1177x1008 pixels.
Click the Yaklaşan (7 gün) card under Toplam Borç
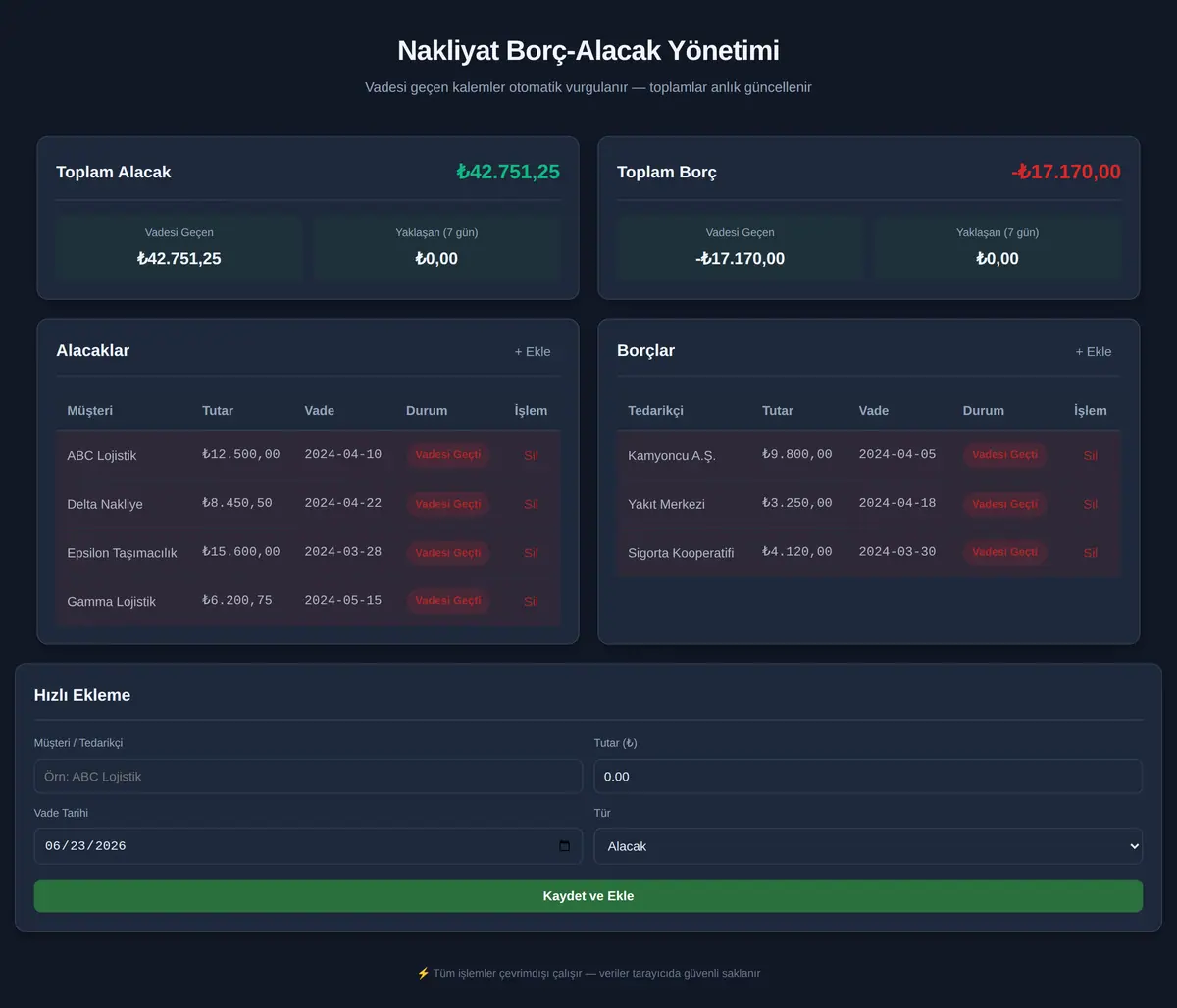[x=998, y=247]
